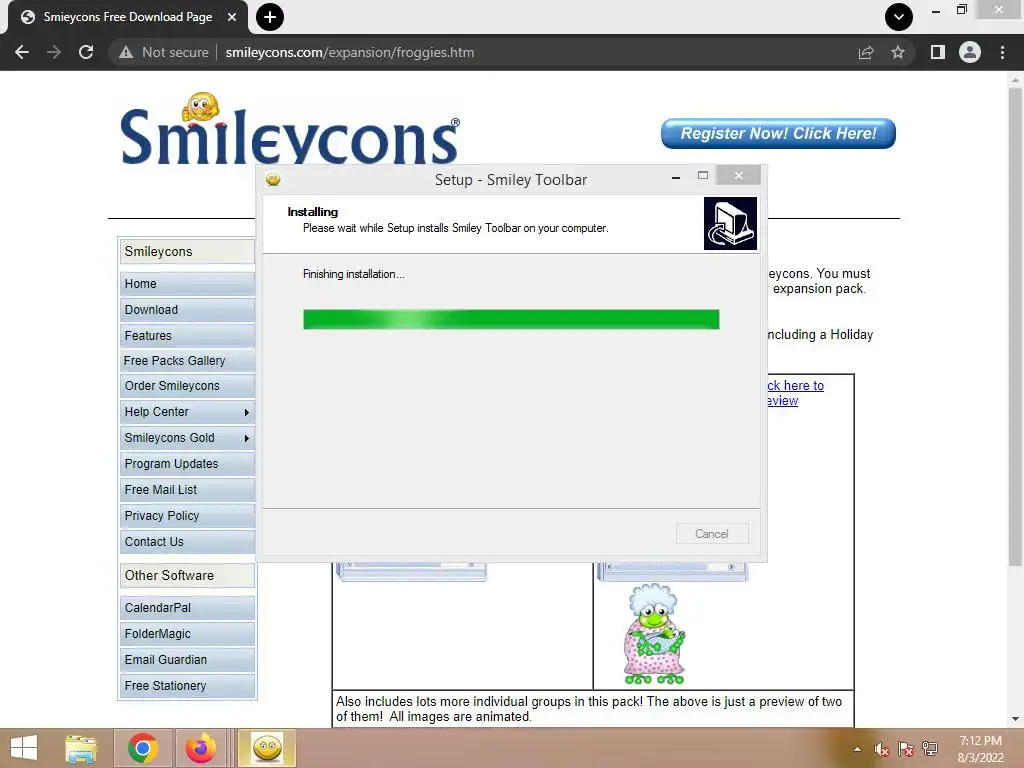
Task: Click the installer computer graphic icon
Action: click(730, 223)
